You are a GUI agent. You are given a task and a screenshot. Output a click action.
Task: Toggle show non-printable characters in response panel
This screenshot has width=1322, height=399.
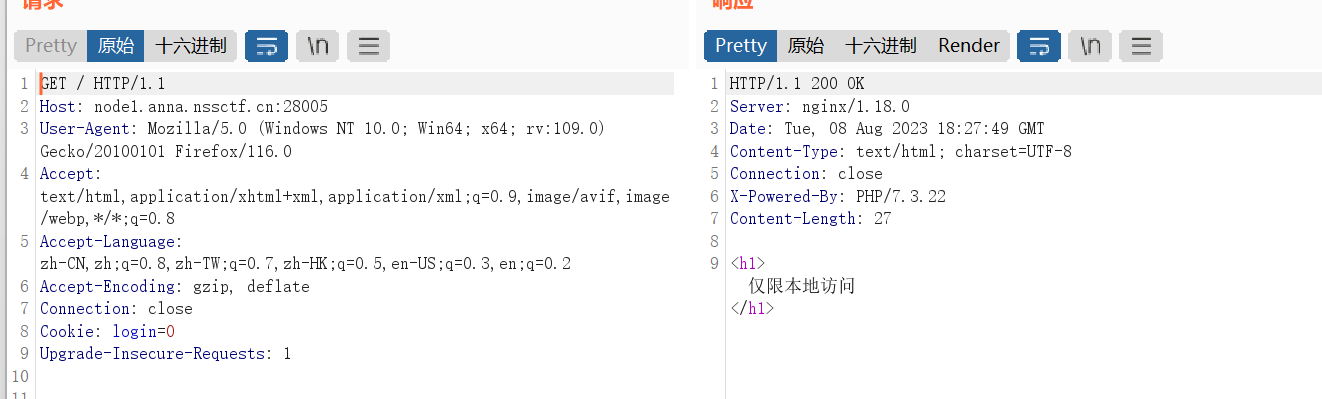(x=1090, y=45)
